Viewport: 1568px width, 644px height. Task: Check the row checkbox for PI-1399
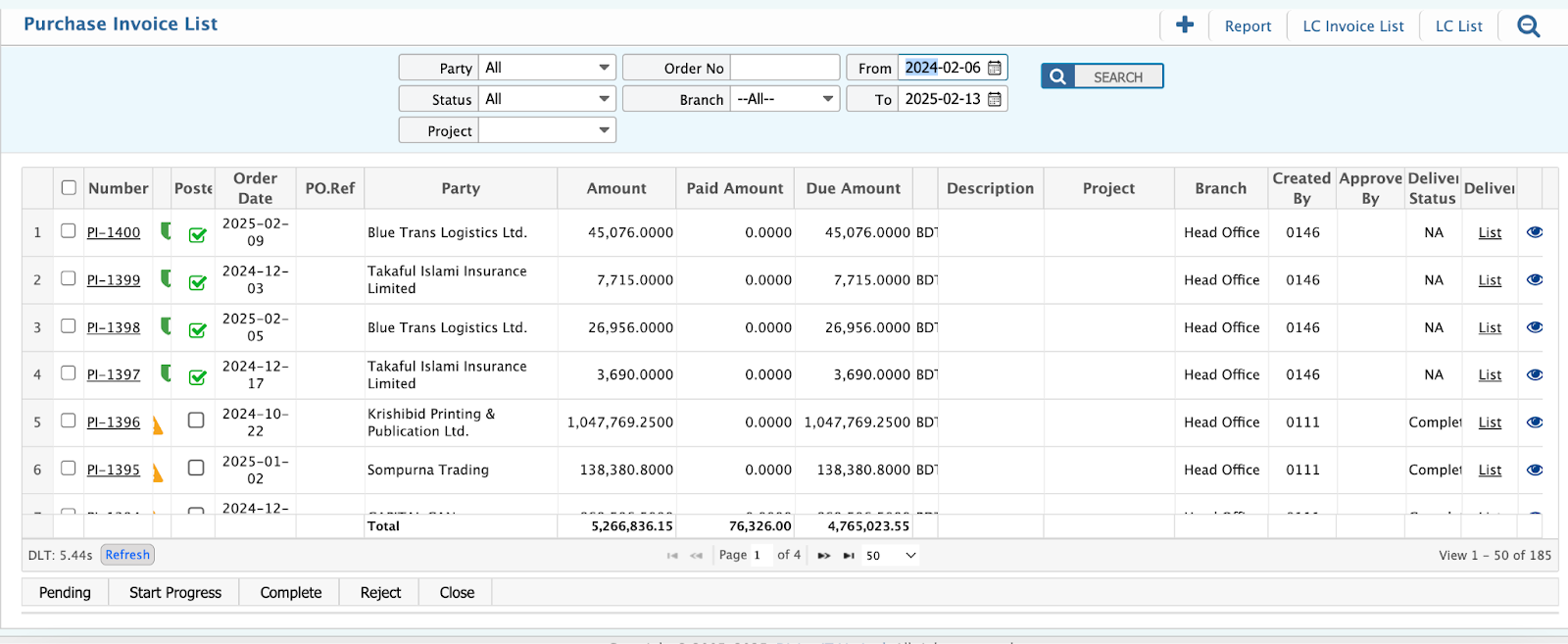click(68, 278)
